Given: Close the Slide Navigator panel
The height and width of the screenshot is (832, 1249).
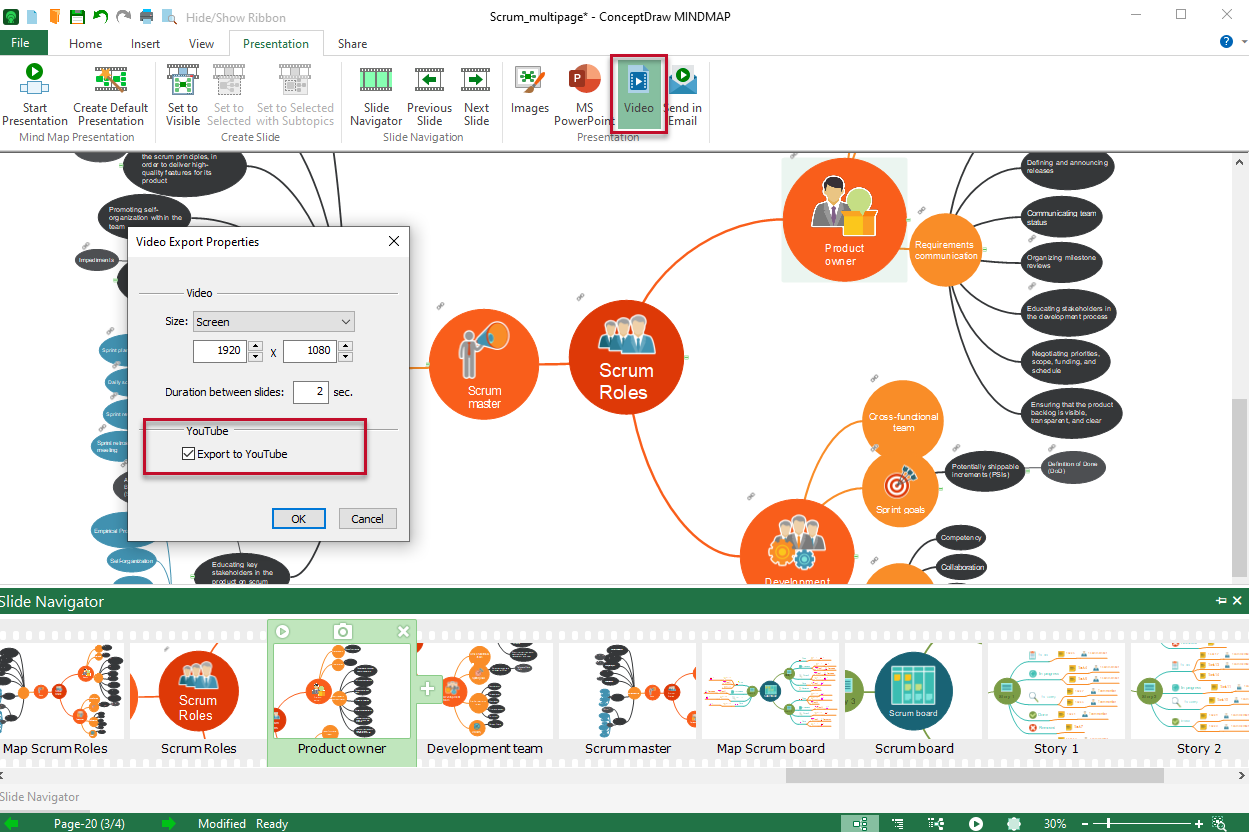Looking at the screenshot, I should point(1238,601).
